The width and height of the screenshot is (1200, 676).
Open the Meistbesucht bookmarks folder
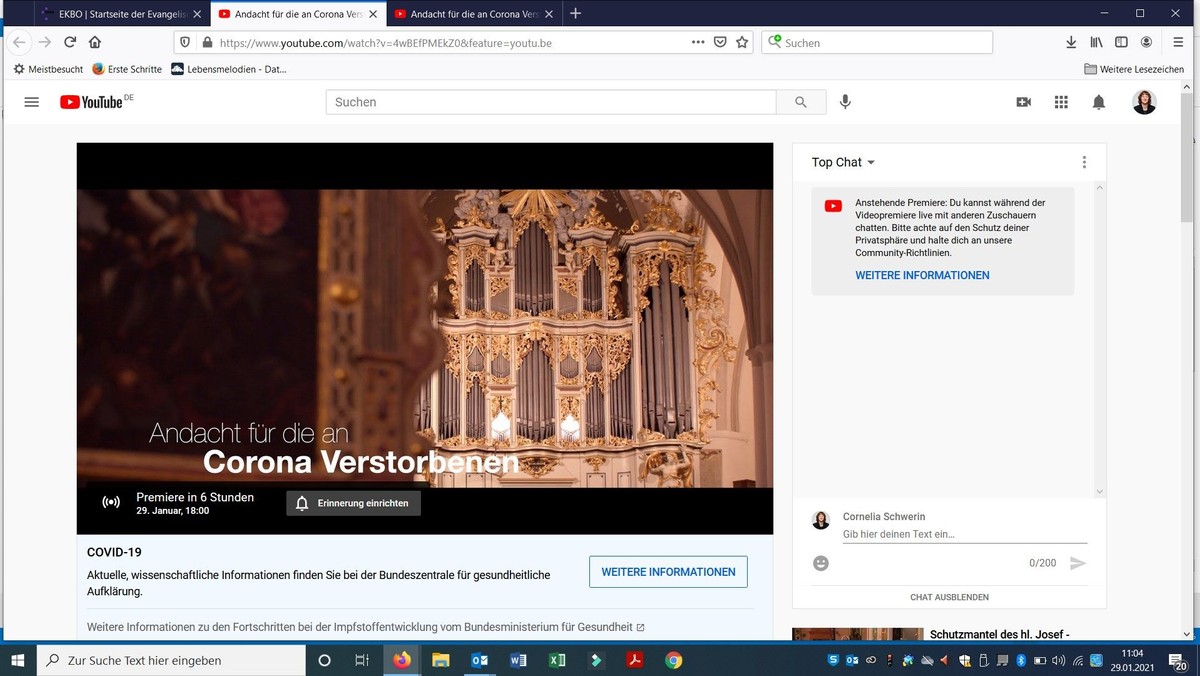(x=48, y=69)
